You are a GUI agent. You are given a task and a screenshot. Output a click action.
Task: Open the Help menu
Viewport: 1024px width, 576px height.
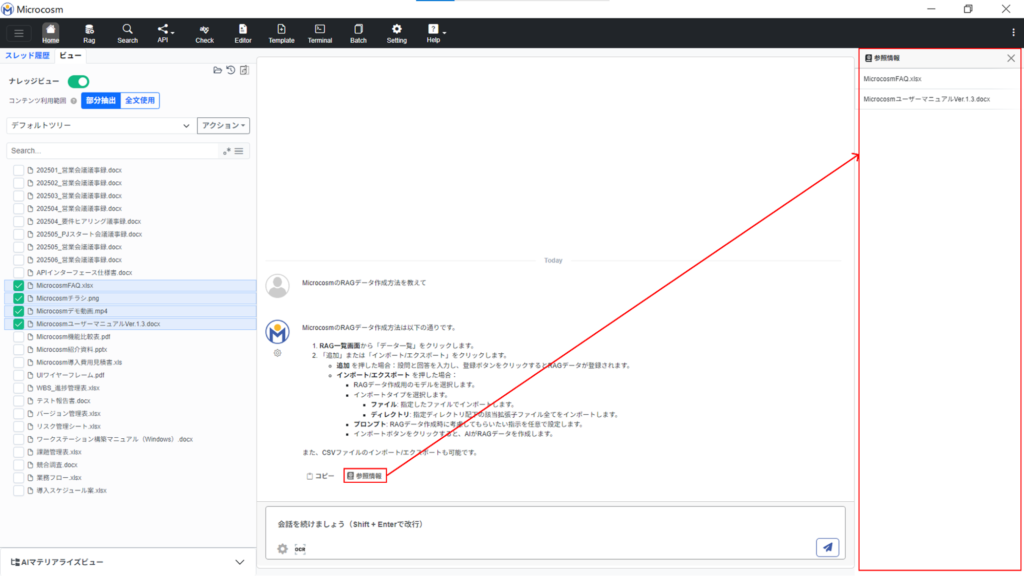(434, 33)
